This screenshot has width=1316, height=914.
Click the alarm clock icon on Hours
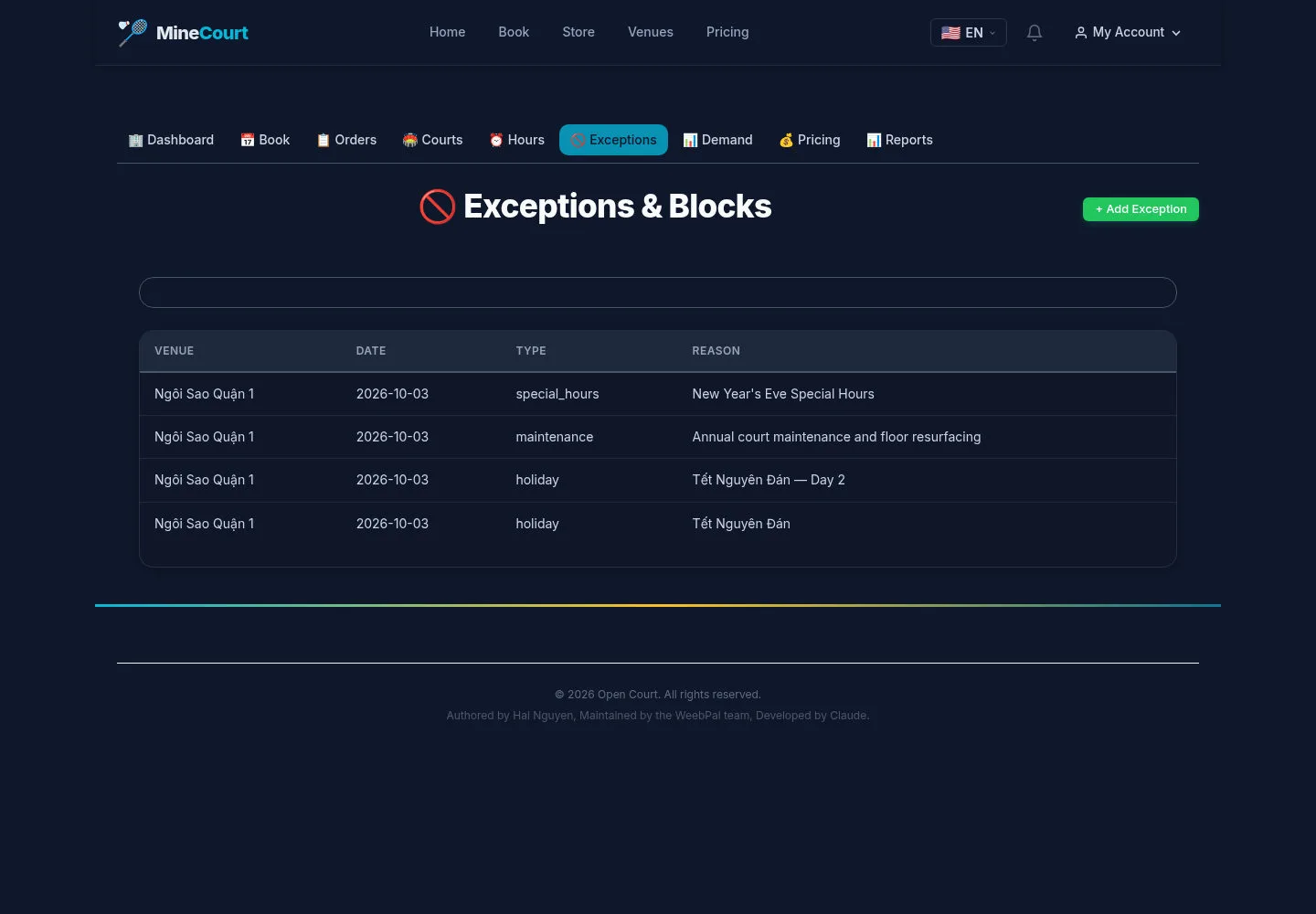(x=496, y=140)
